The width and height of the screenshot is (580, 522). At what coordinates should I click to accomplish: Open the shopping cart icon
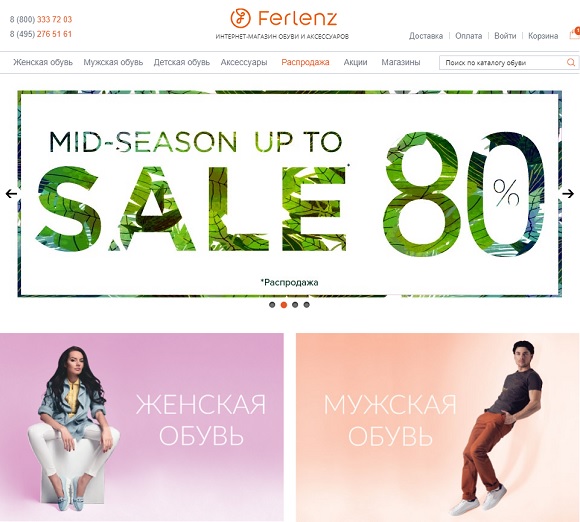574,33
